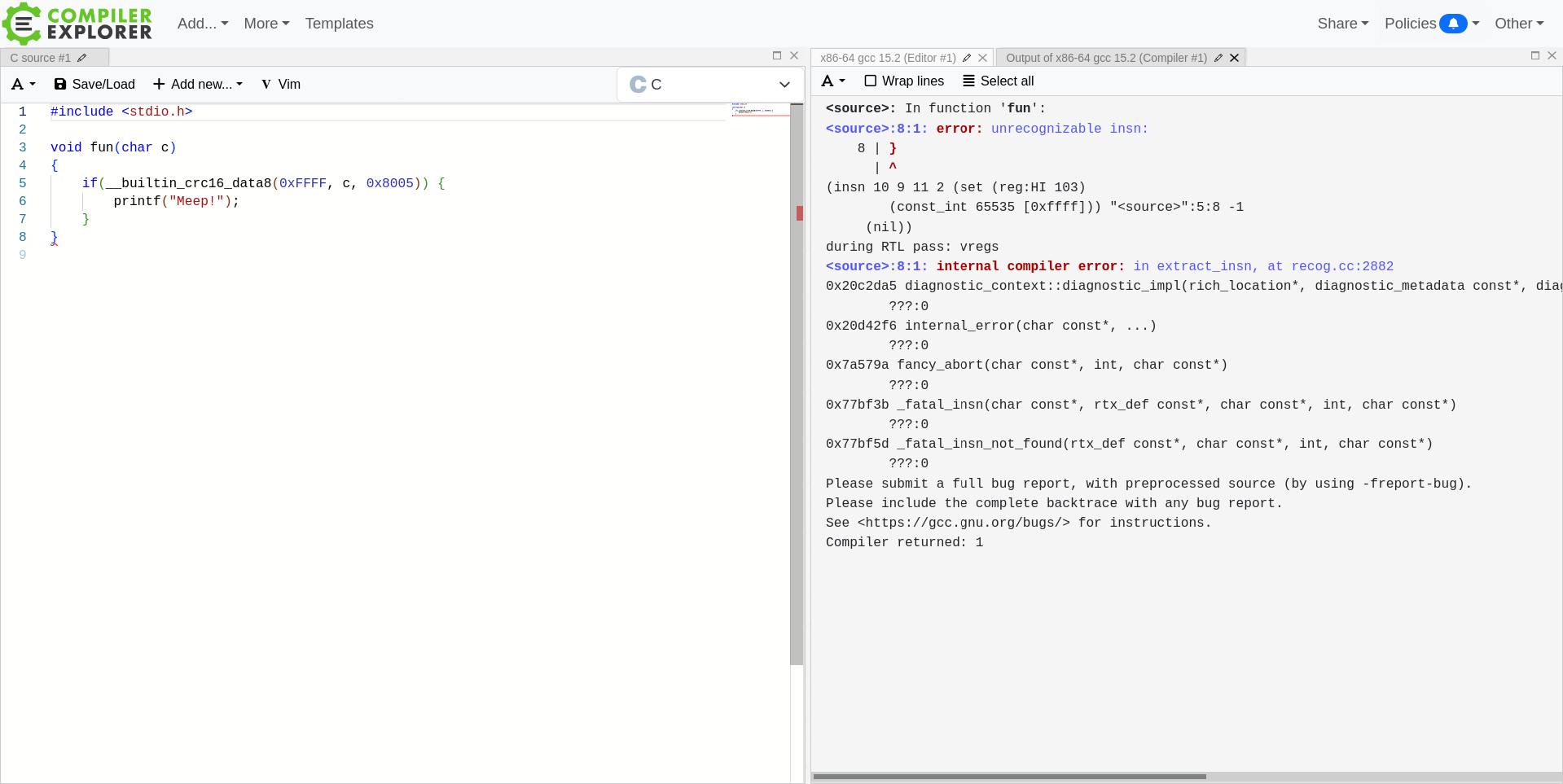Screen dimensions: 1563x784
Task: Click the output pane horizontal scrollbar
Action: pos(1010,777)
